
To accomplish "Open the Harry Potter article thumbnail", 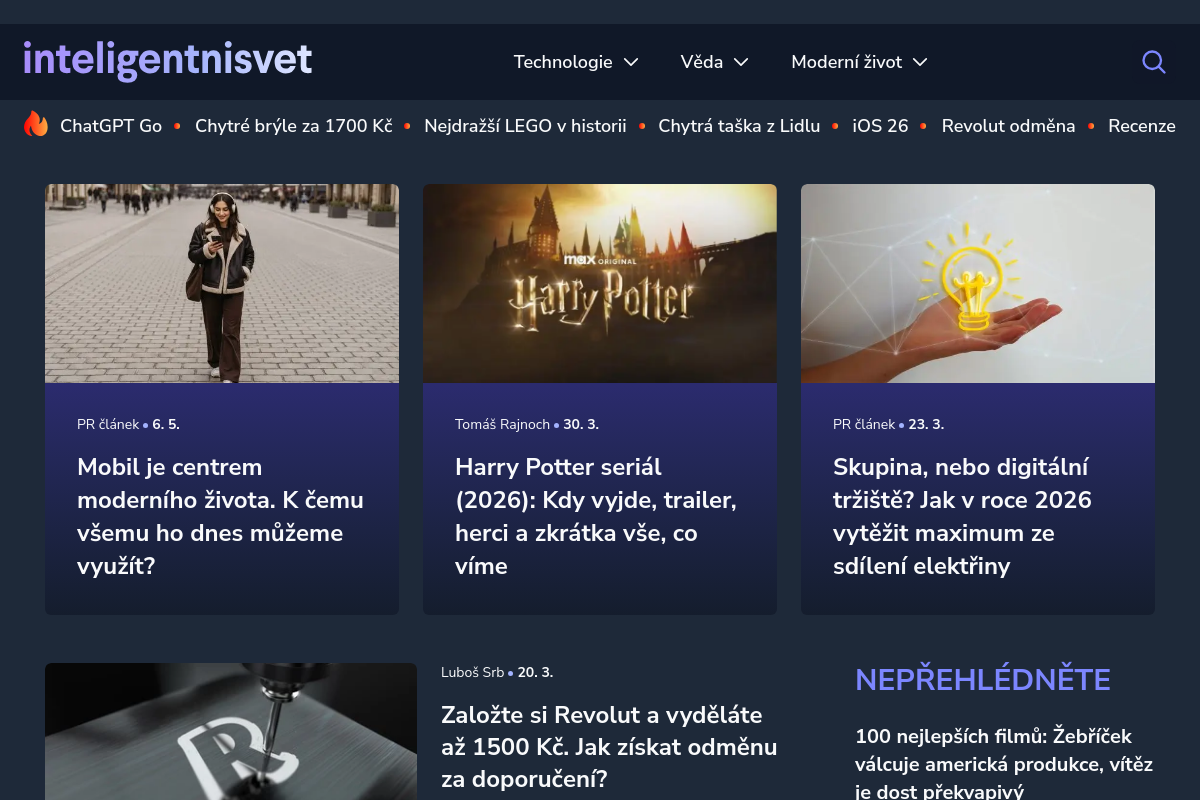I will [x=600, y=283].
